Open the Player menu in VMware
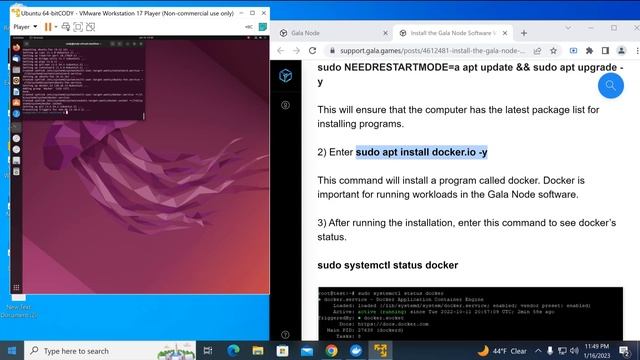640x360 pixels. tap(25, 27)
